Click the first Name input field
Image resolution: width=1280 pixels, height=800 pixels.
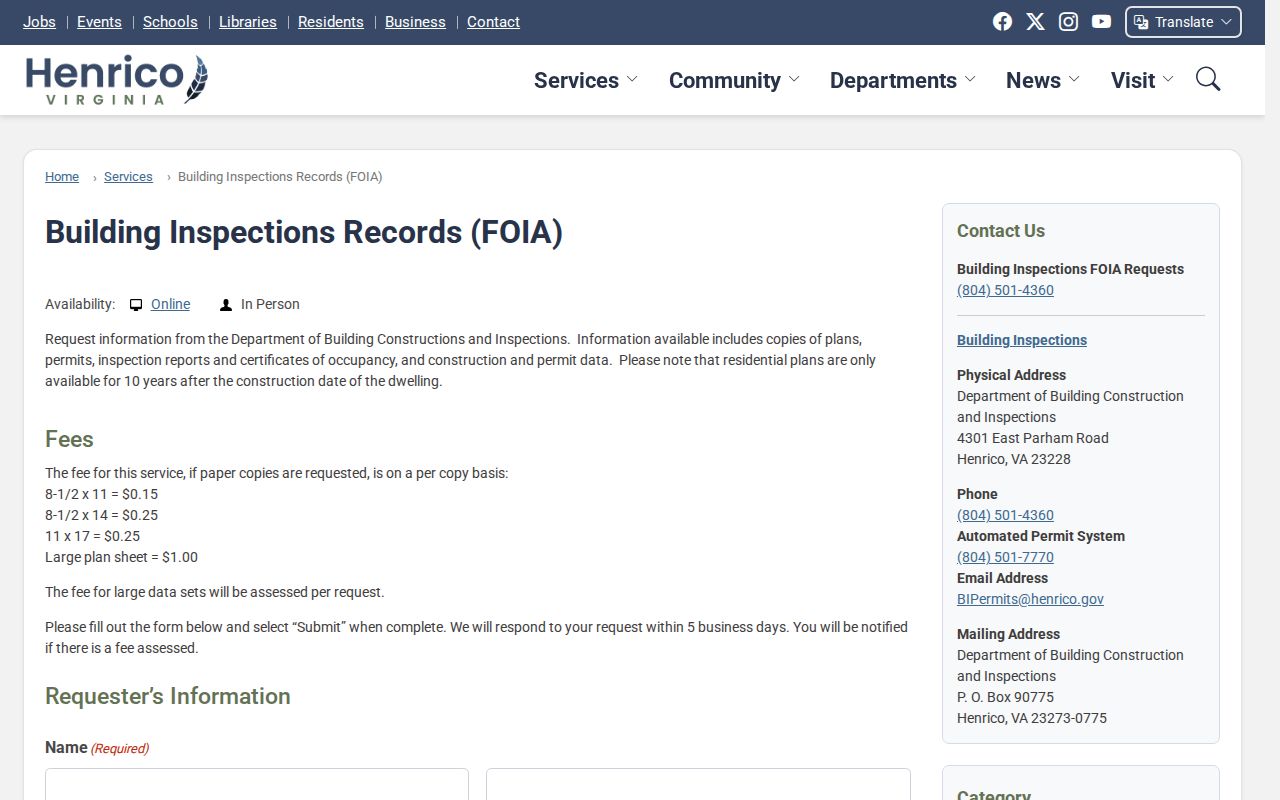click(x=257, y=784)
